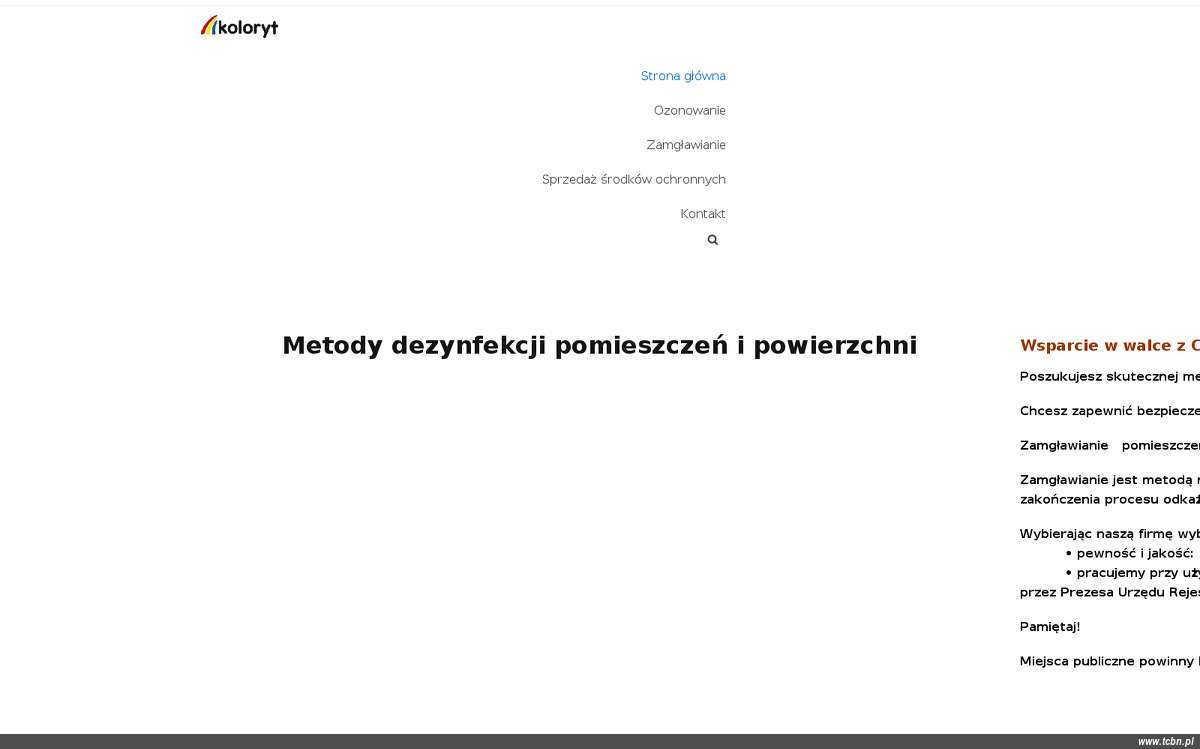Select Zamgławianie in the navigation menu
This screenshot has width=1200, height=749.
(x=685, y=145)
